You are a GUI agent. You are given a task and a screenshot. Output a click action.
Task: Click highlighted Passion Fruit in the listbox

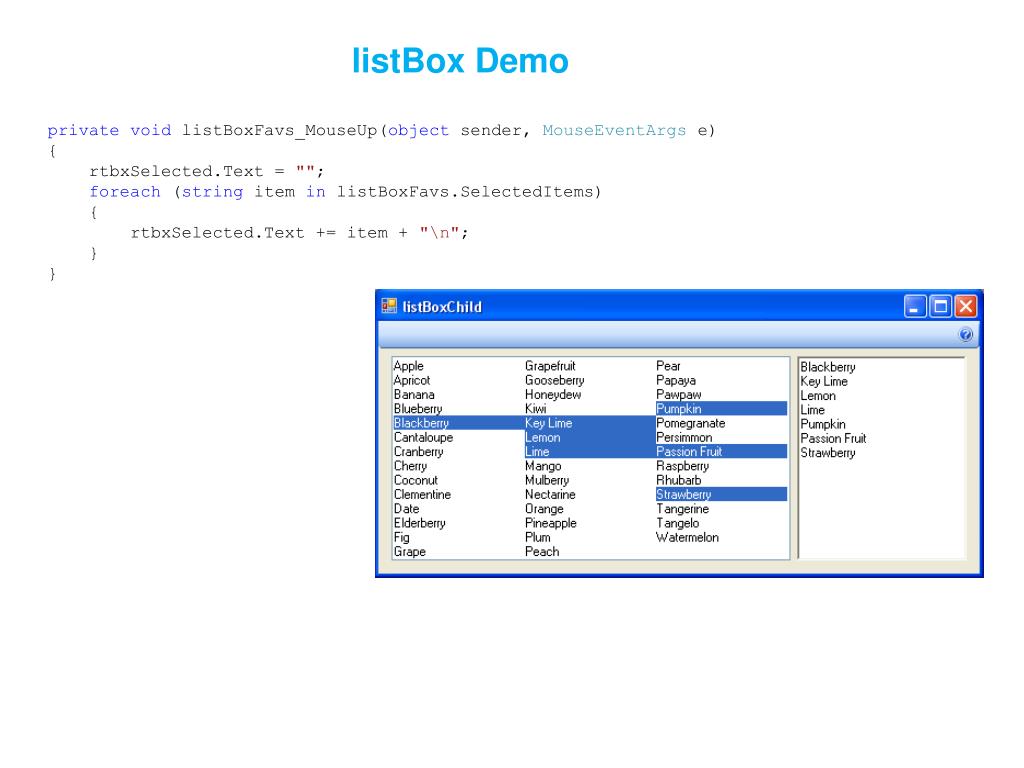tap(721, 451)
